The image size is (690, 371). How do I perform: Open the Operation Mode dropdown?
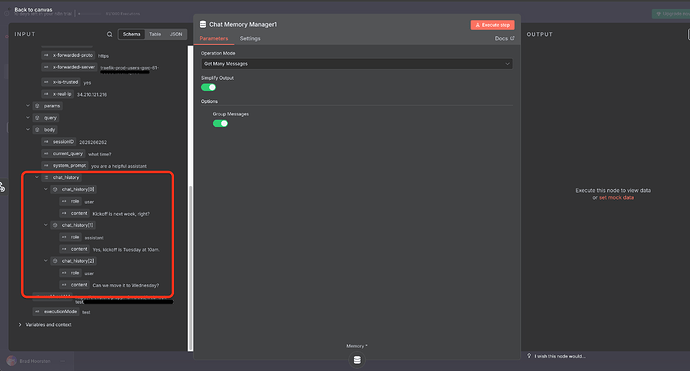tap(357, 64)
